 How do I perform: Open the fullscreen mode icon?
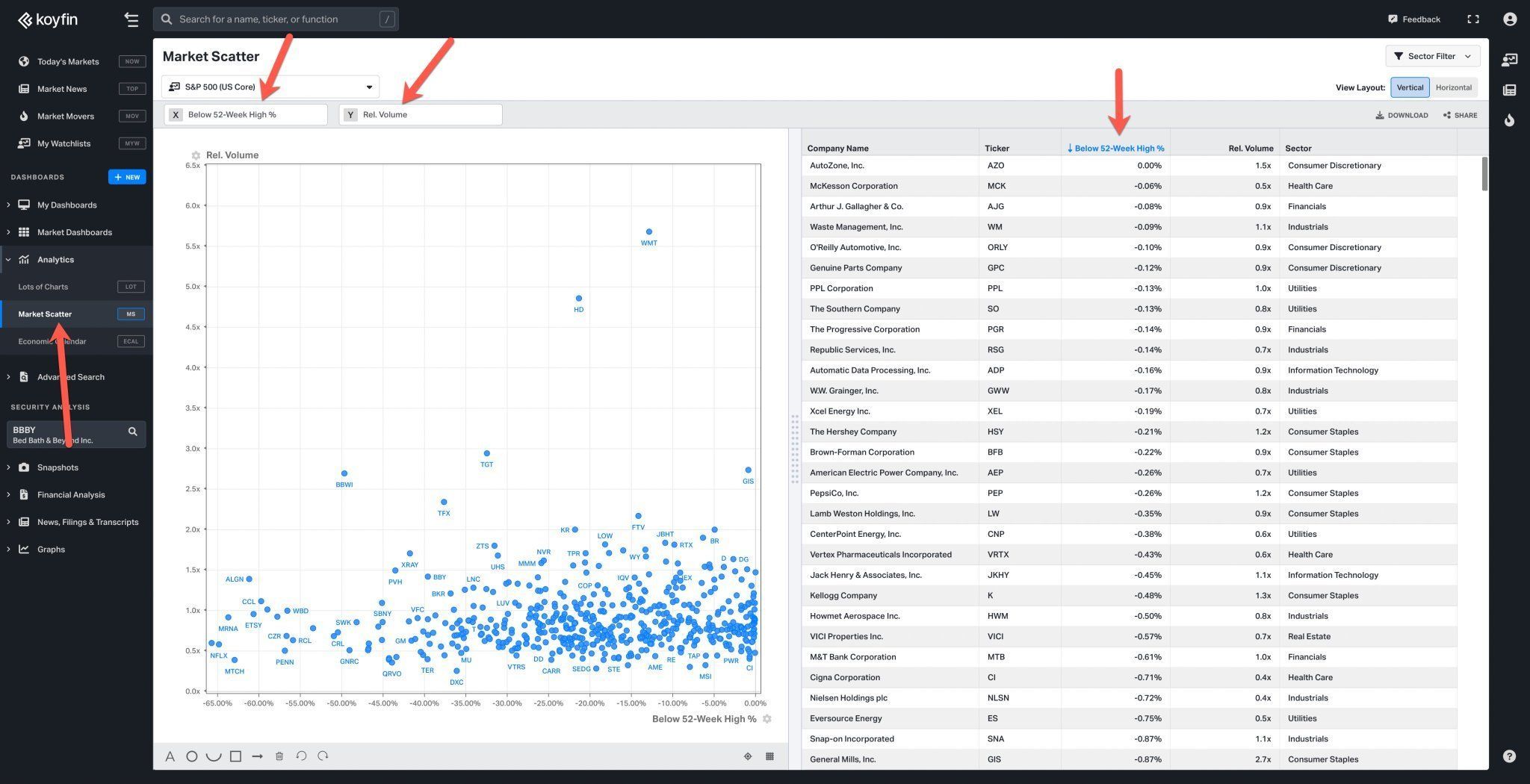click(1473, 19)
